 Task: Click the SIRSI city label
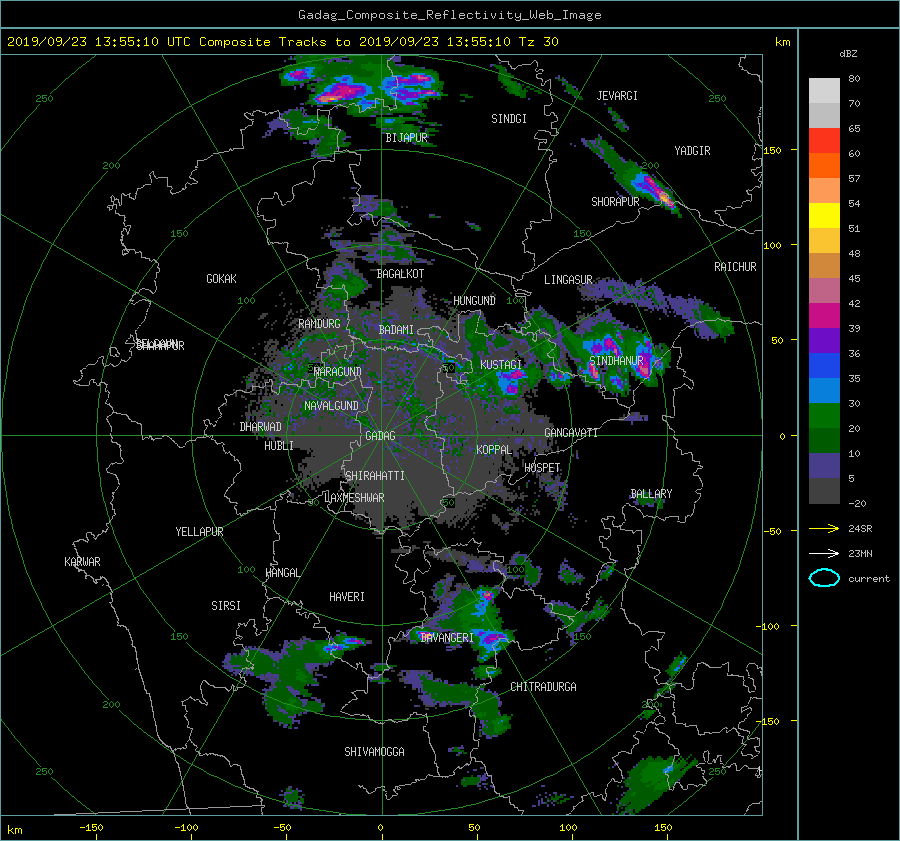tap(226, 606)
